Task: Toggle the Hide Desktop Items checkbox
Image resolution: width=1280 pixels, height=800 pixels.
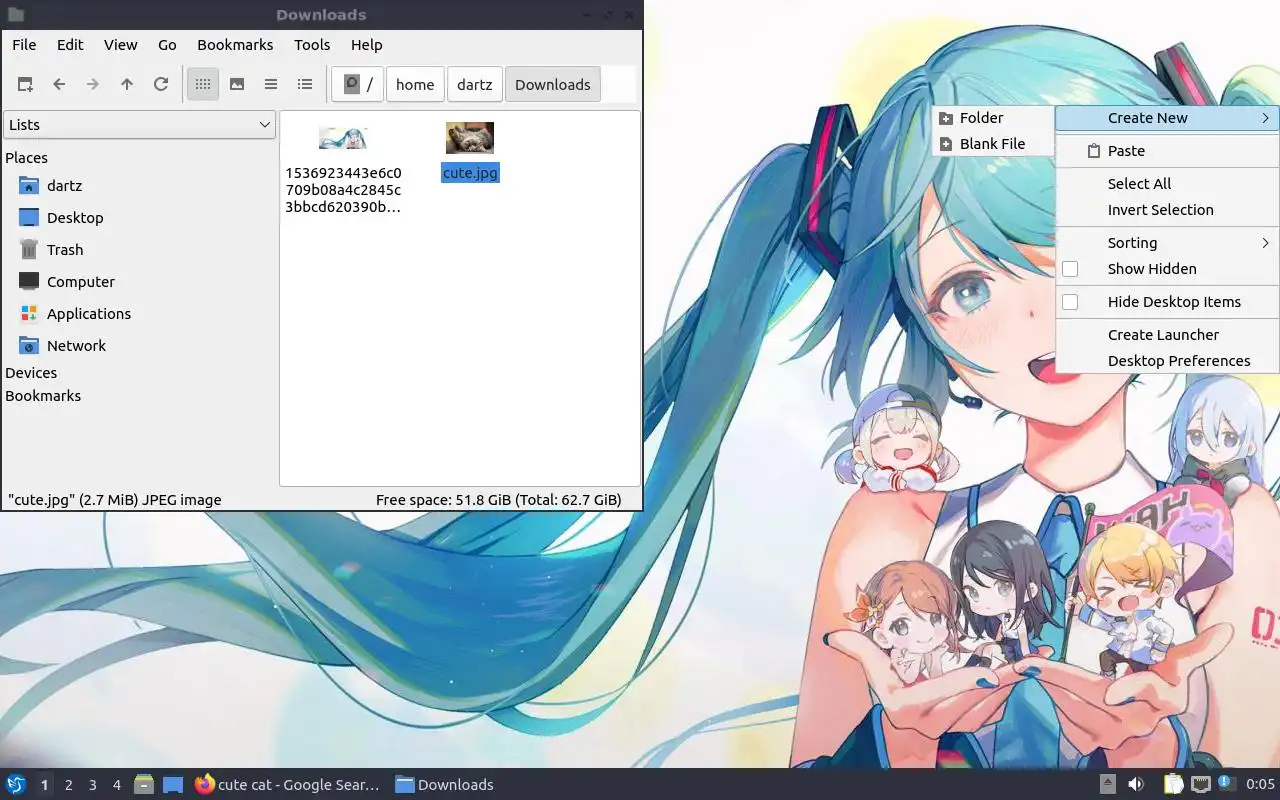Action: point(1070,302)
